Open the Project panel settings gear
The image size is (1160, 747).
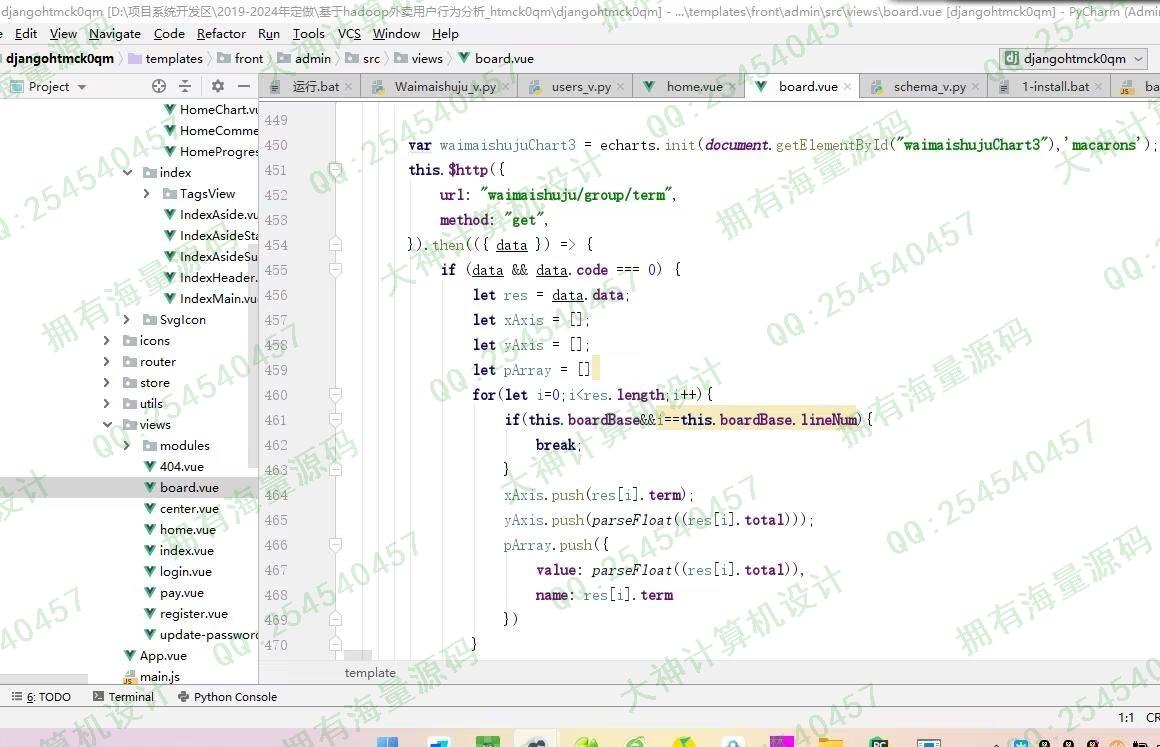point(218,87)
